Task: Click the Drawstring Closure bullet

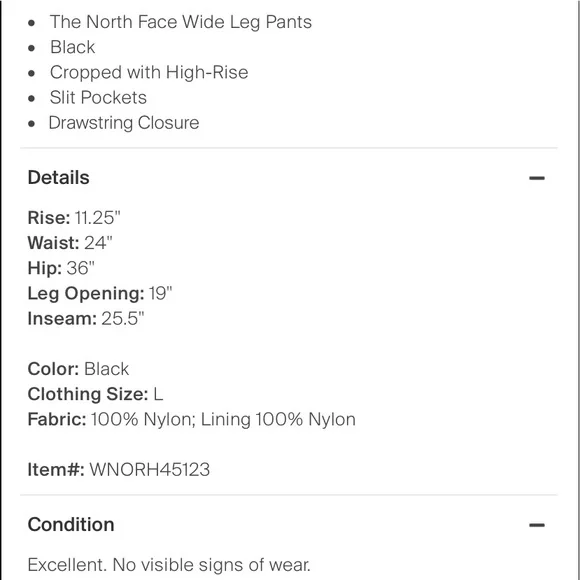Action: point(124,123)
